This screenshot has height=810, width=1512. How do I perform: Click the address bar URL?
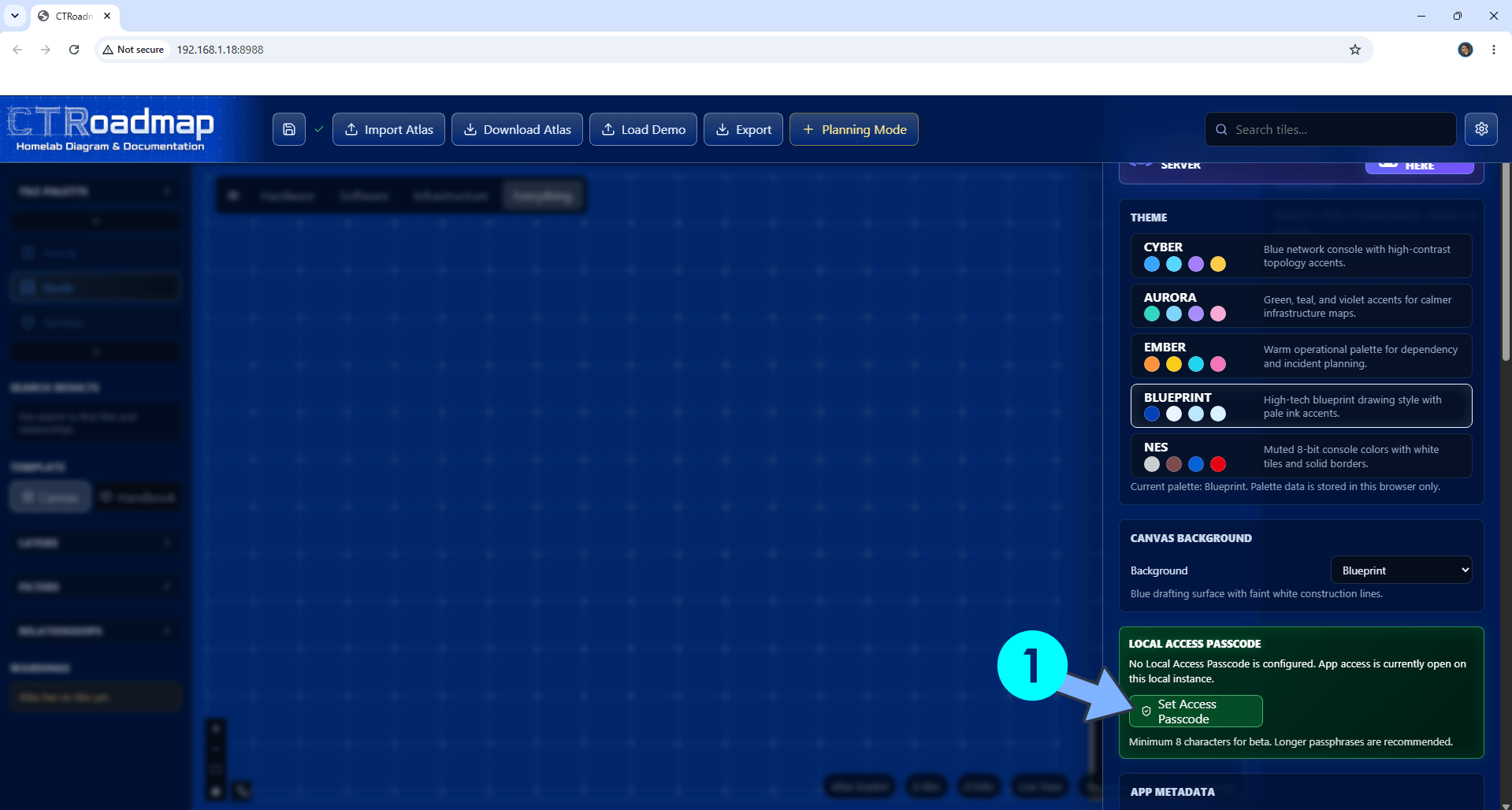point(220,50)
